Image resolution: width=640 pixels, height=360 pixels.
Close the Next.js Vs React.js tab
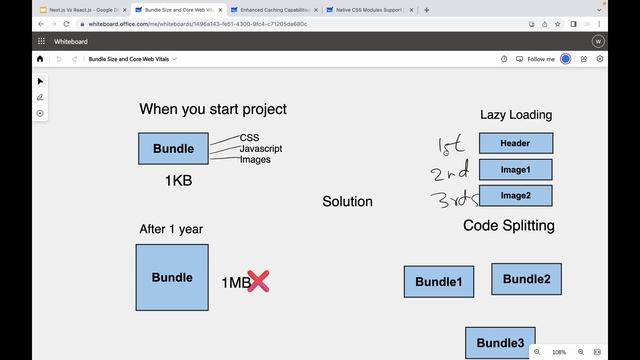(125, 10)
